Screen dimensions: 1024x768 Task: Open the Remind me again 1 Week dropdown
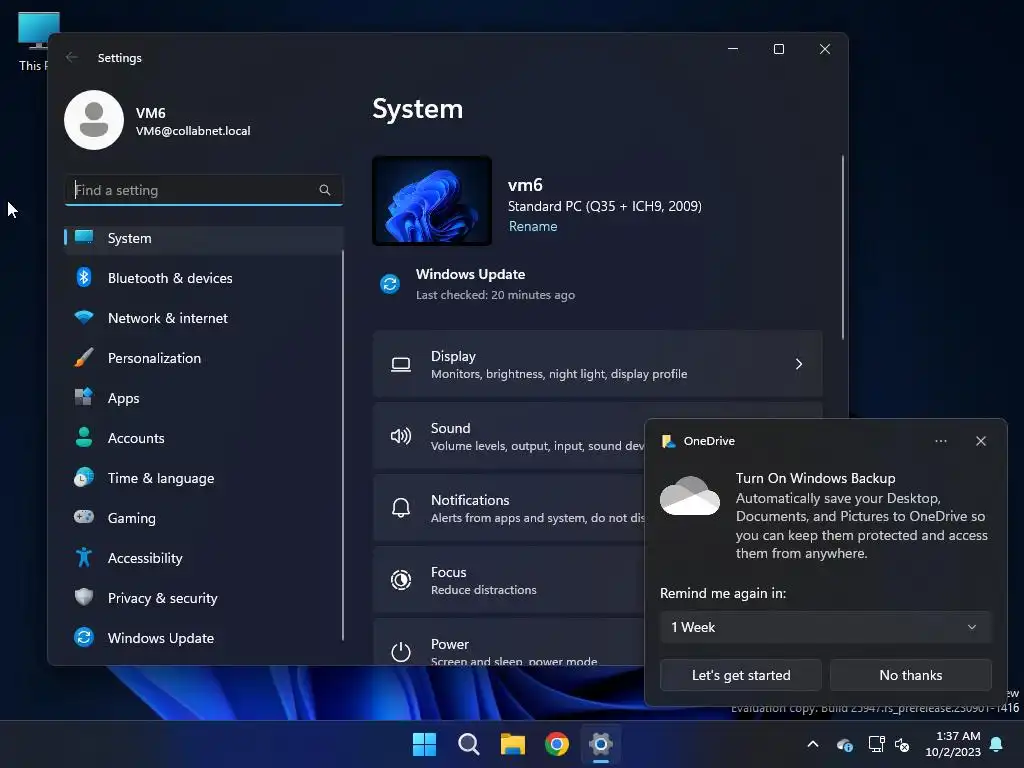coord(825,627)
